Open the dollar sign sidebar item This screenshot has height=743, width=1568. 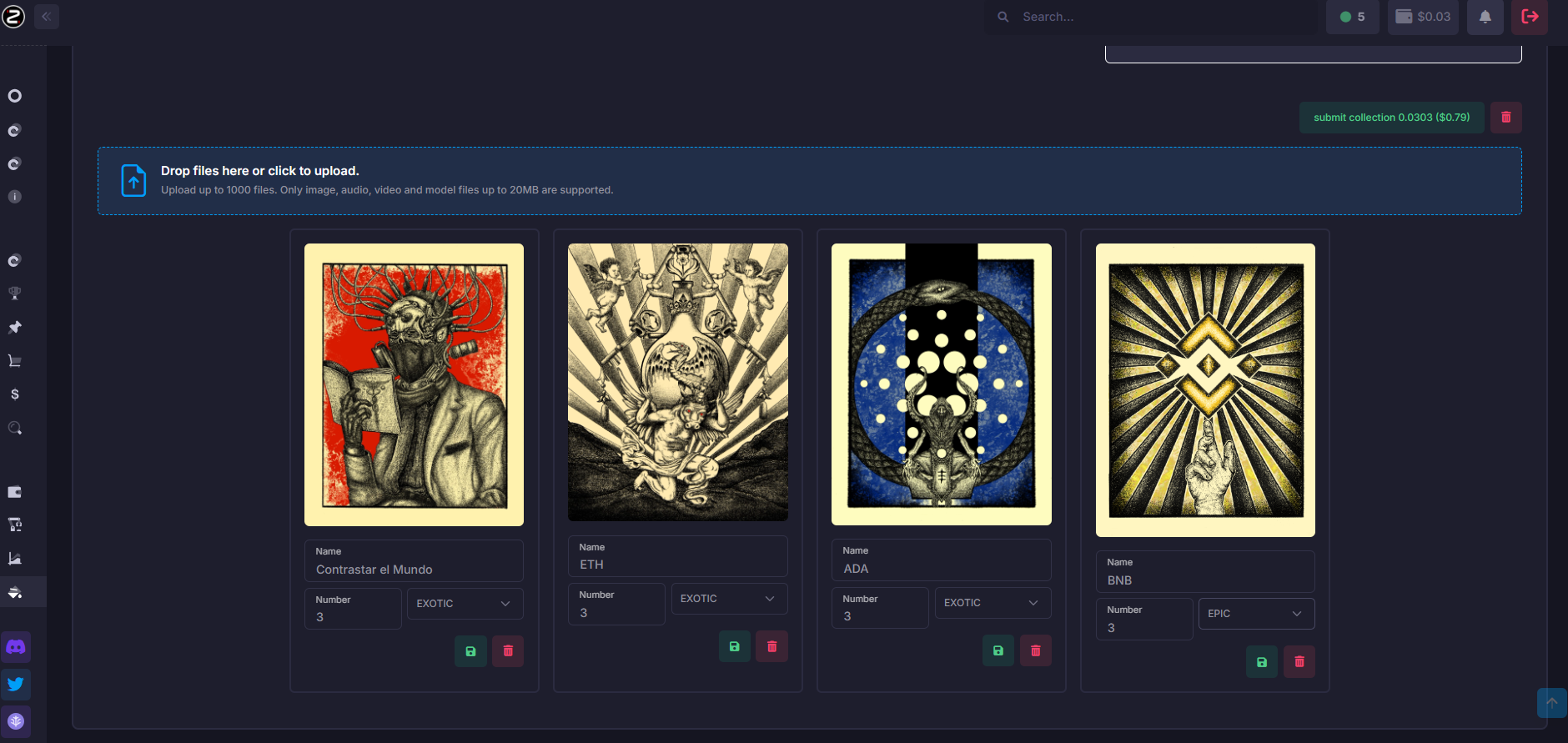point(15,394)
